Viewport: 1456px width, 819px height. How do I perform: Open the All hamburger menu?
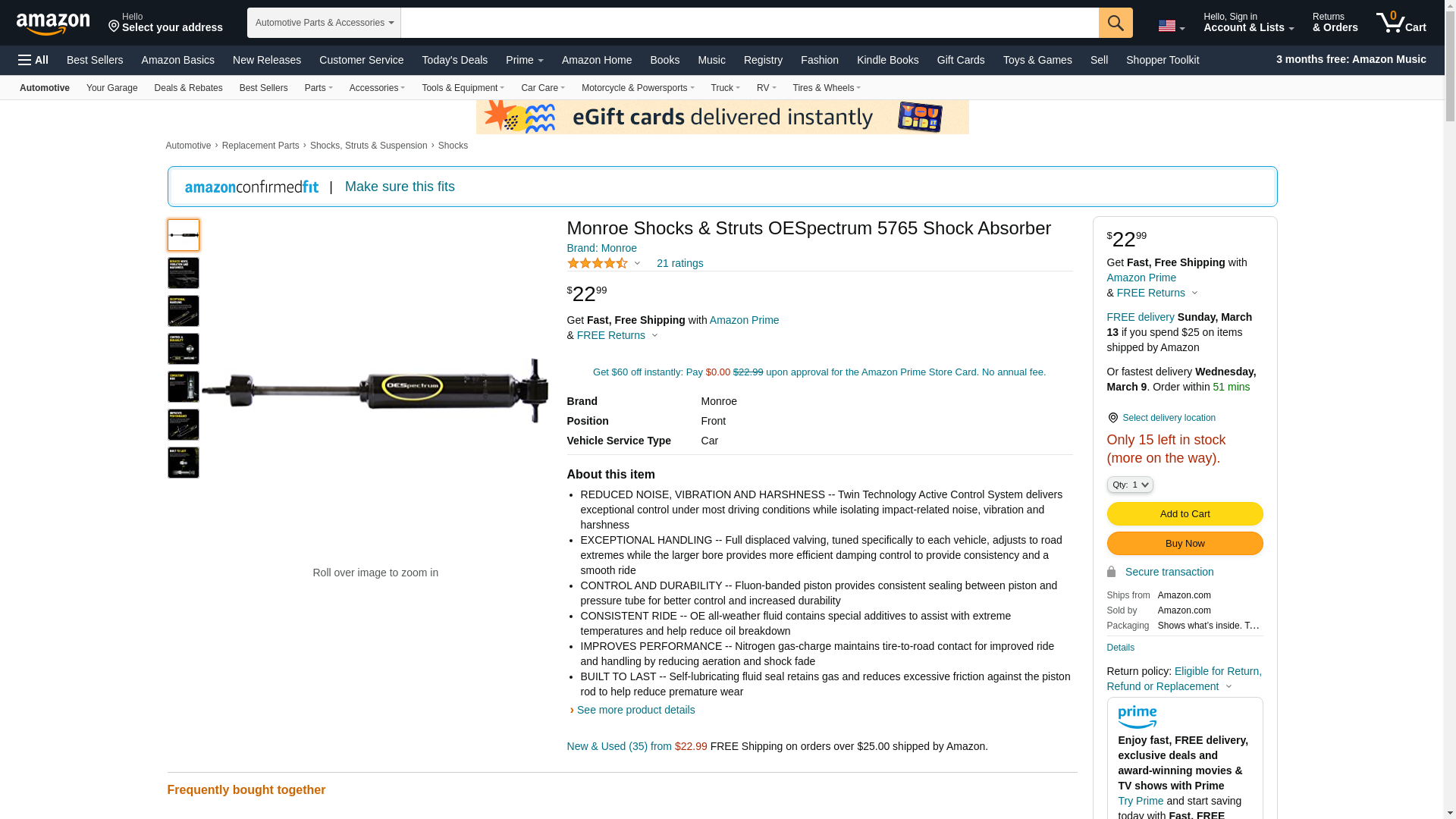point(33,60)
